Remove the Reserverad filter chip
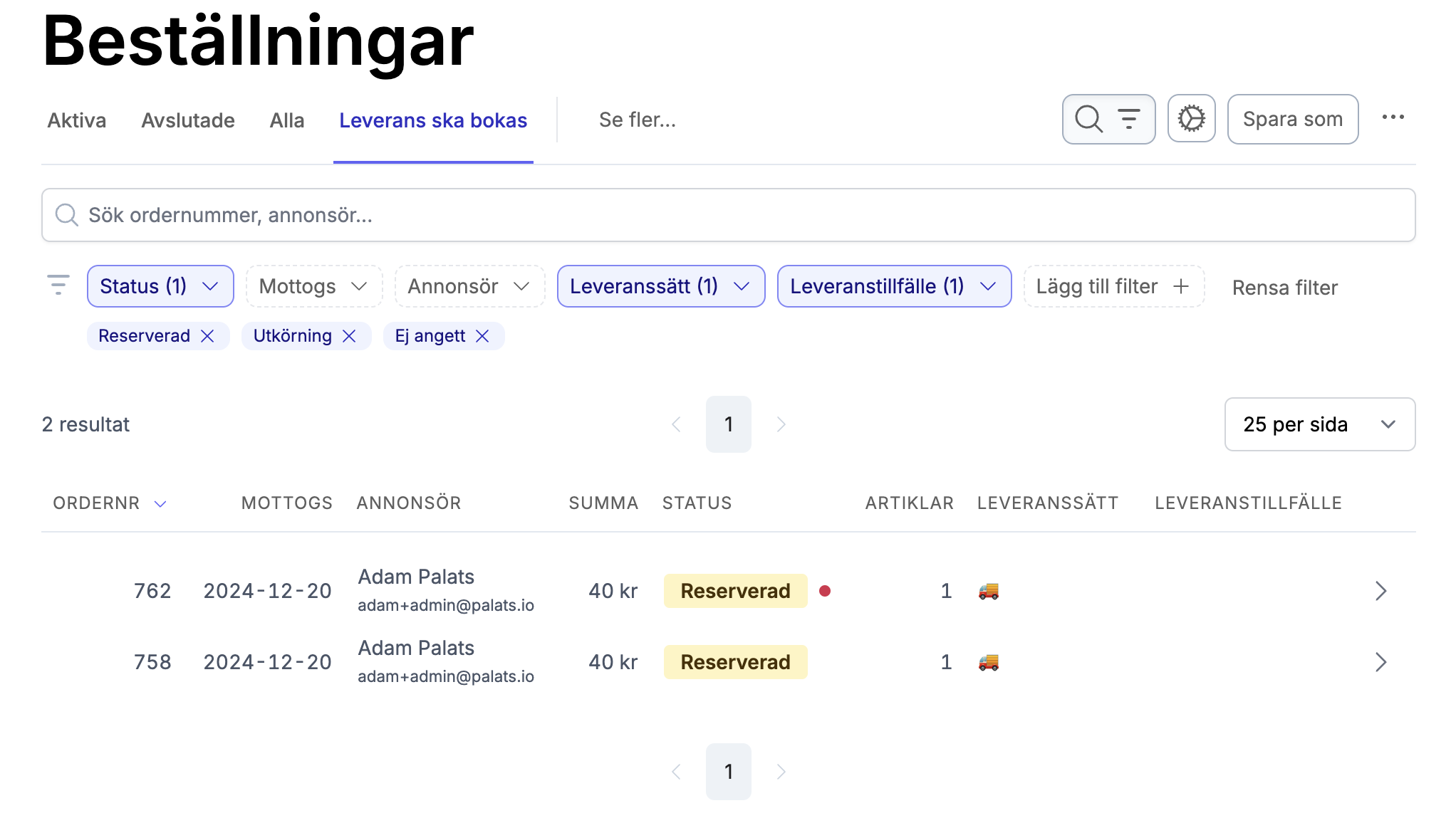Screen dimensions: 1456x813 207,336
